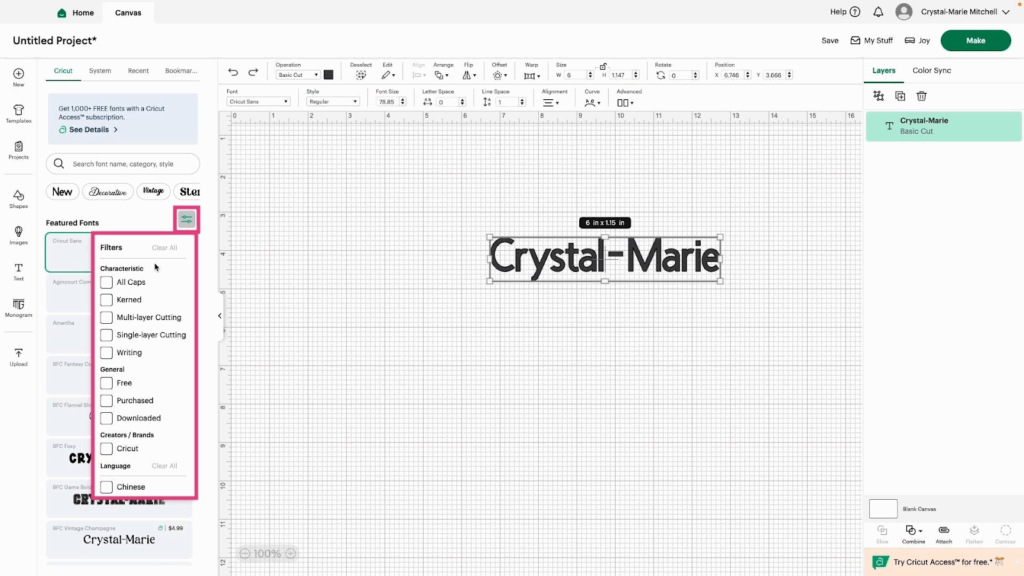The height and width of the screenshot is (576, 1024).
Task: Check the Multi-layer Cutting filter
Action: 106,317
